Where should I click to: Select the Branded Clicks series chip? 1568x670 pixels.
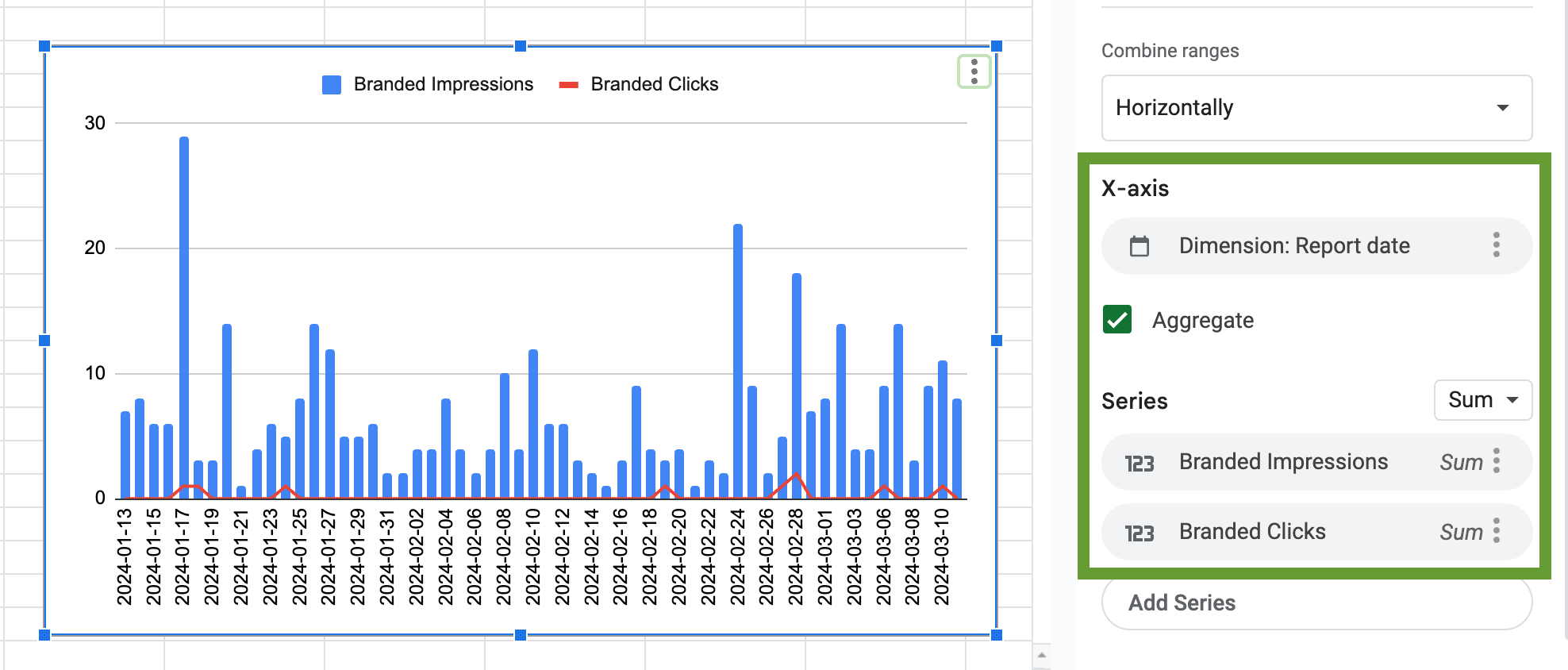[x=1316, y=532]
